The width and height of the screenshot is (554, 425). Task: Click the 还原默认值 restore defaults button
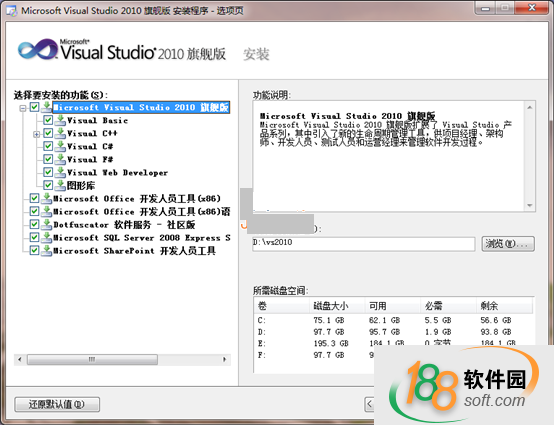57,404
